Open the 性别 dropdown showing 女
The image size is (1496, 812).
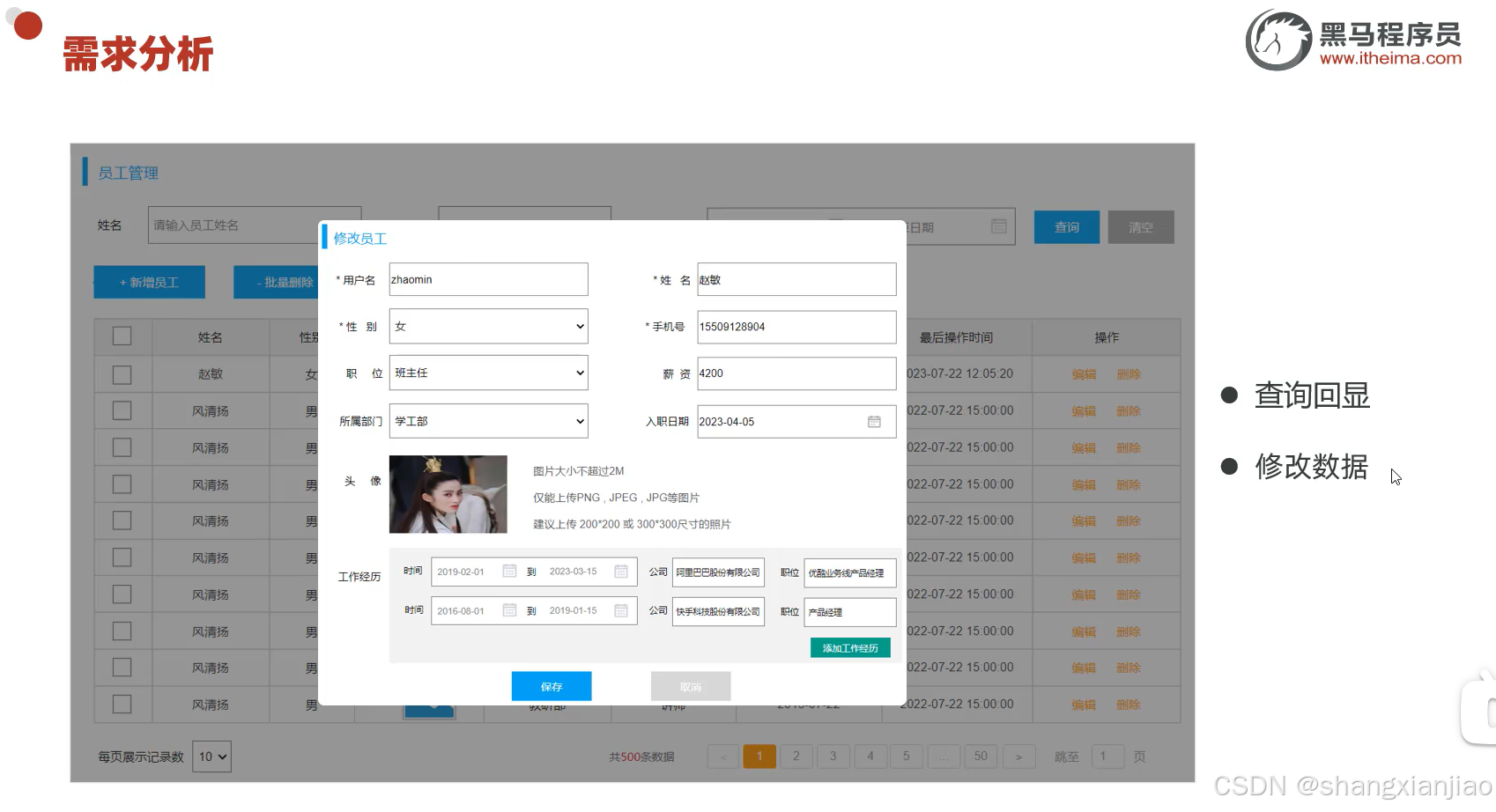pos(487,326)
